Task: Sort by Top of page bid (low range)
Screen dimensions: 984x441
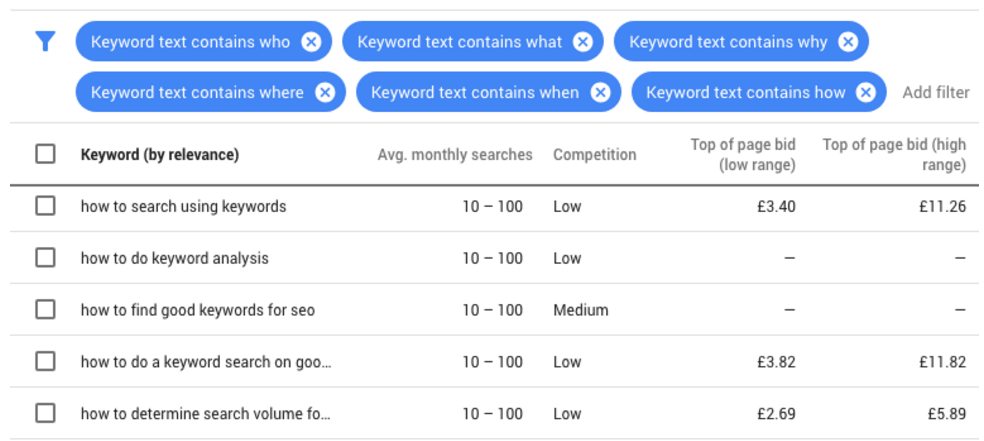Action: point(743,155)
